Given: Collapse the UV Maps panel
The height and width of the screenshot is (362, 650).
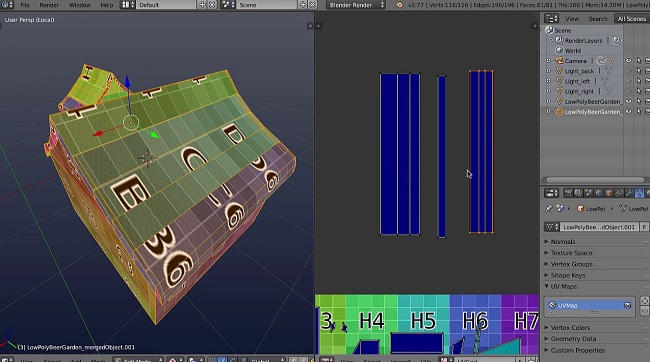Looking at the screenshot, I should coord(563,287).
